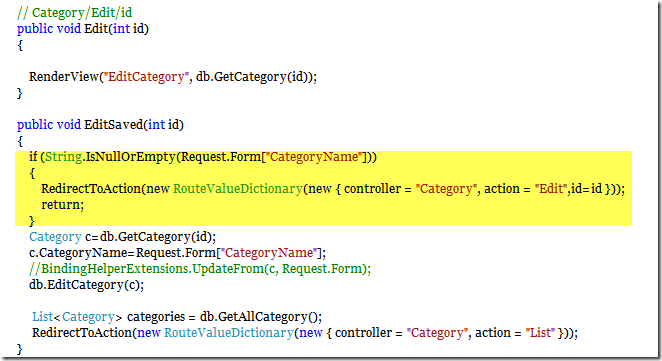Screen dimensions: 662x361
Task: Click the String.IsNullOrEmpty call in the if statement
Action: click(x=111, y=157)
